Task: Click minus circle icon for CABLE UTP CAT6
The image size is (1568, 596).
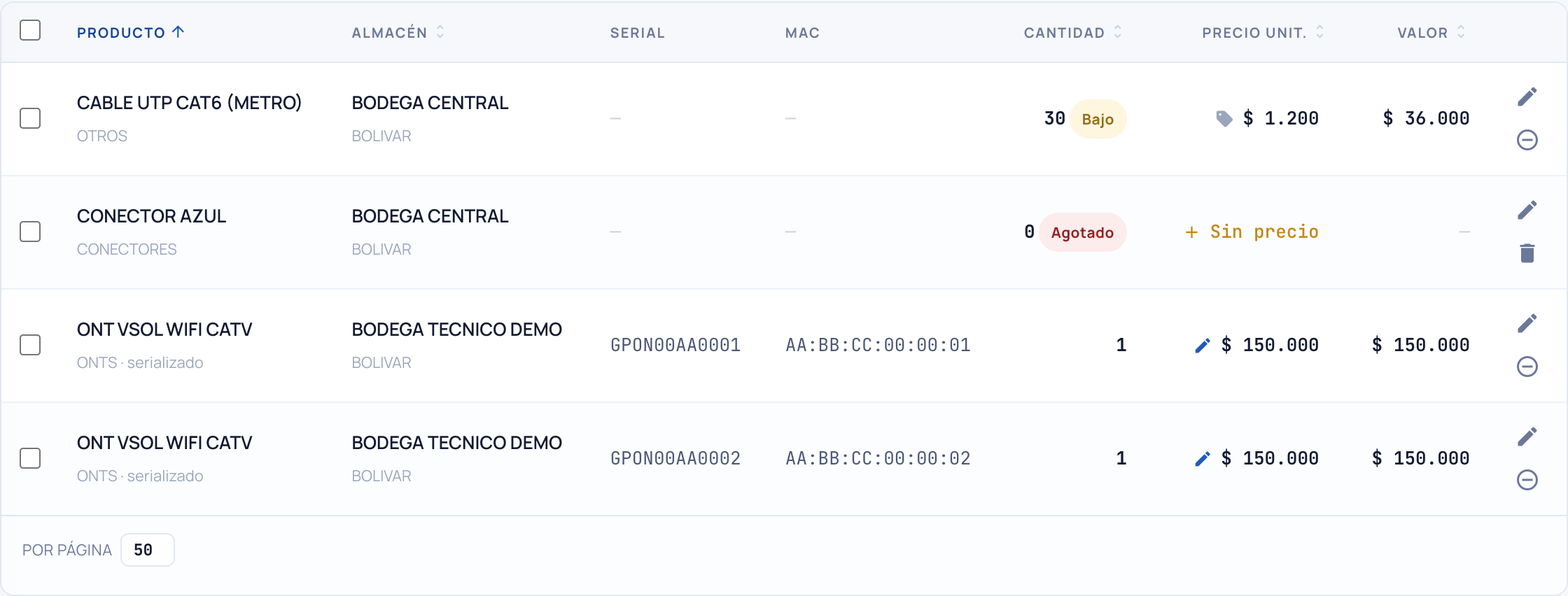Action: 1527,140
